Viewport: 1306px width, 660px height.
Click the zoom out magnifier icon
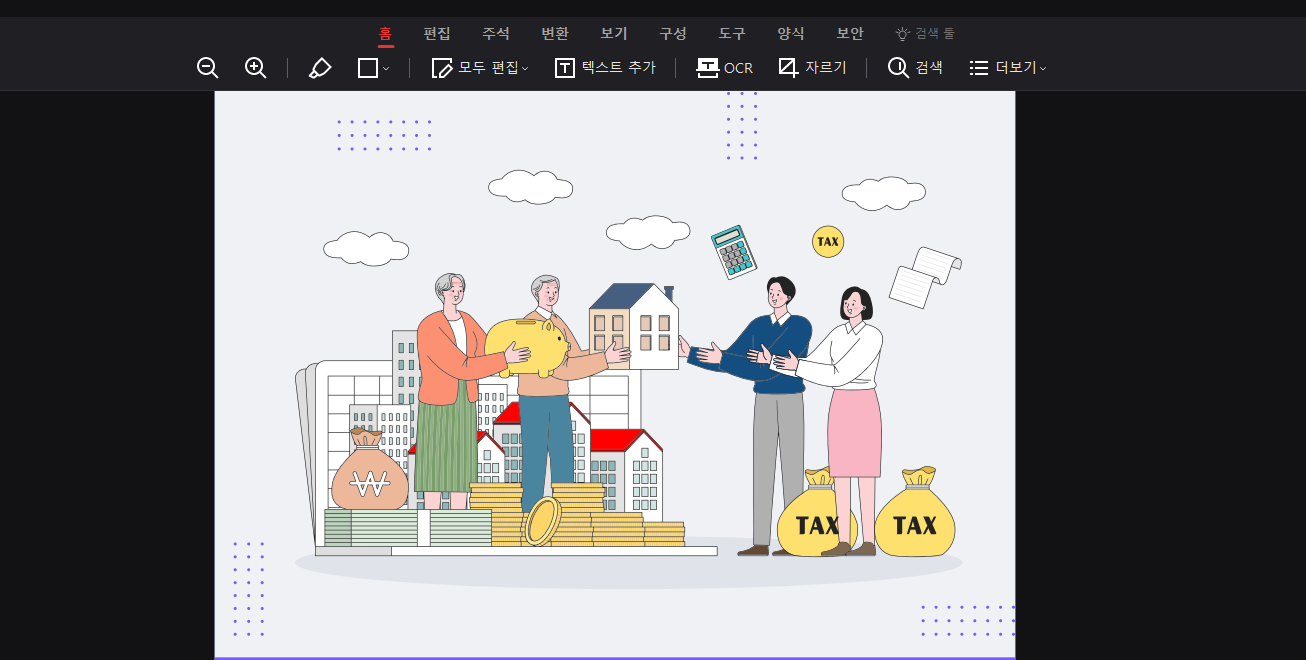[x=208, y=68]
